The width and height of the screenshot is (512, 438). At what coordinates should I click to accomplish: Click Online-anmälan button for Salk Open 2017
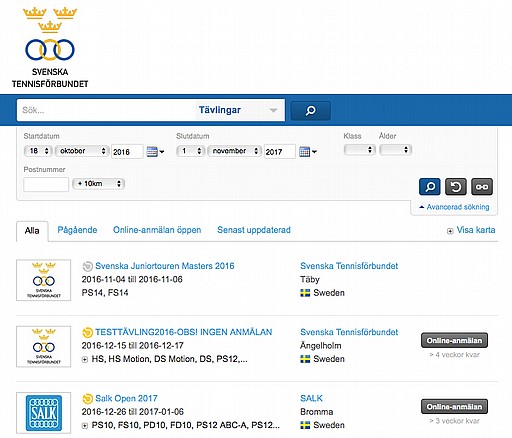454,407
